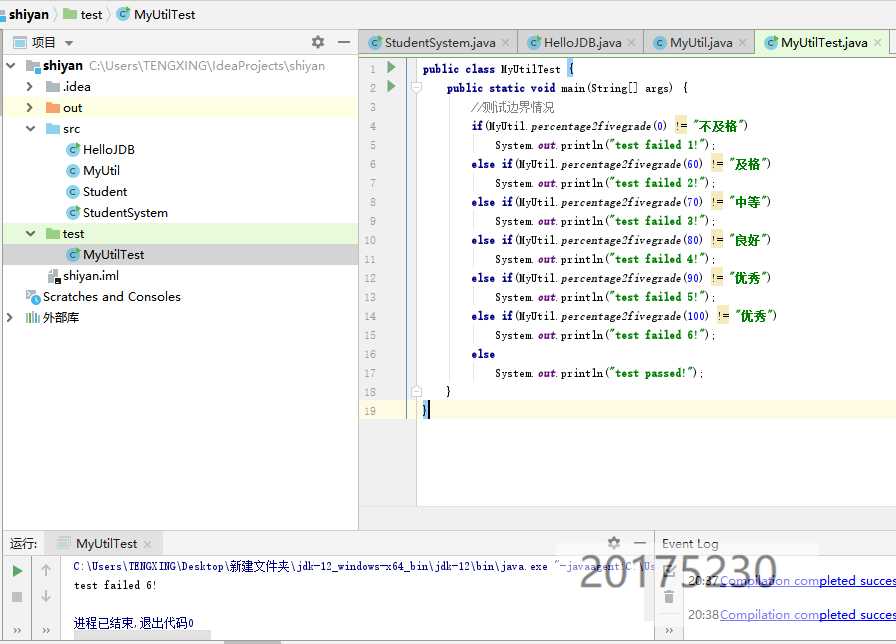Expand the out folder
The height and width of the screenshot is (644, 896).
tap(30, 107)
